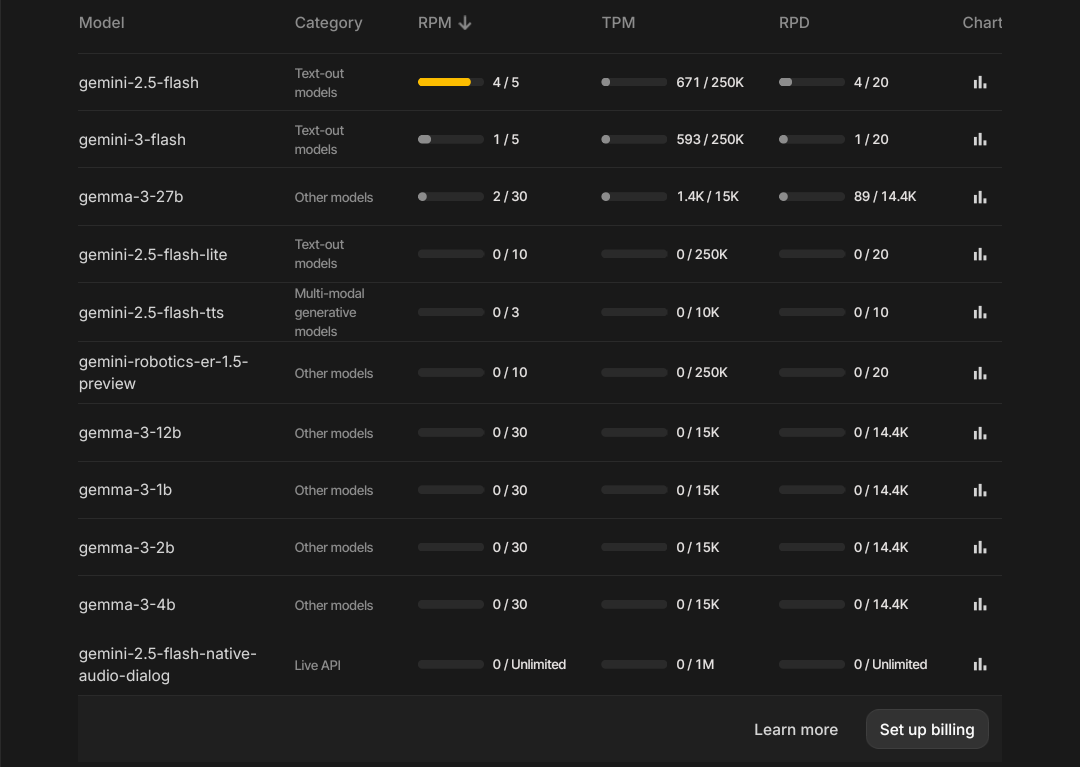Open chart for gemma-3-1b
1080x767 pixels.
(979, 490)
